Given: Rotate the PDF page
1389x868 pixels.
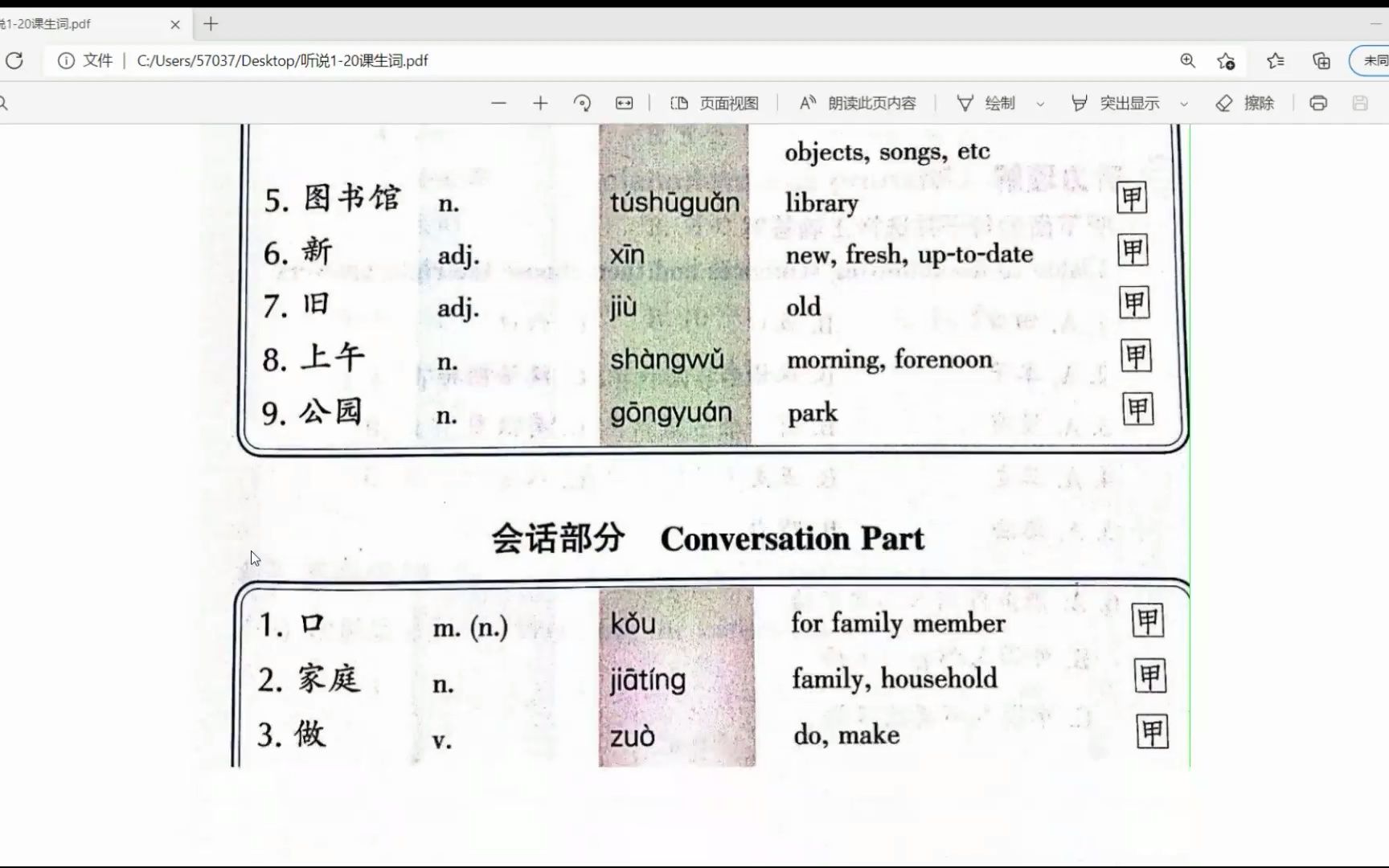Looking at the screenshot, I should click(x=582, y=103).
